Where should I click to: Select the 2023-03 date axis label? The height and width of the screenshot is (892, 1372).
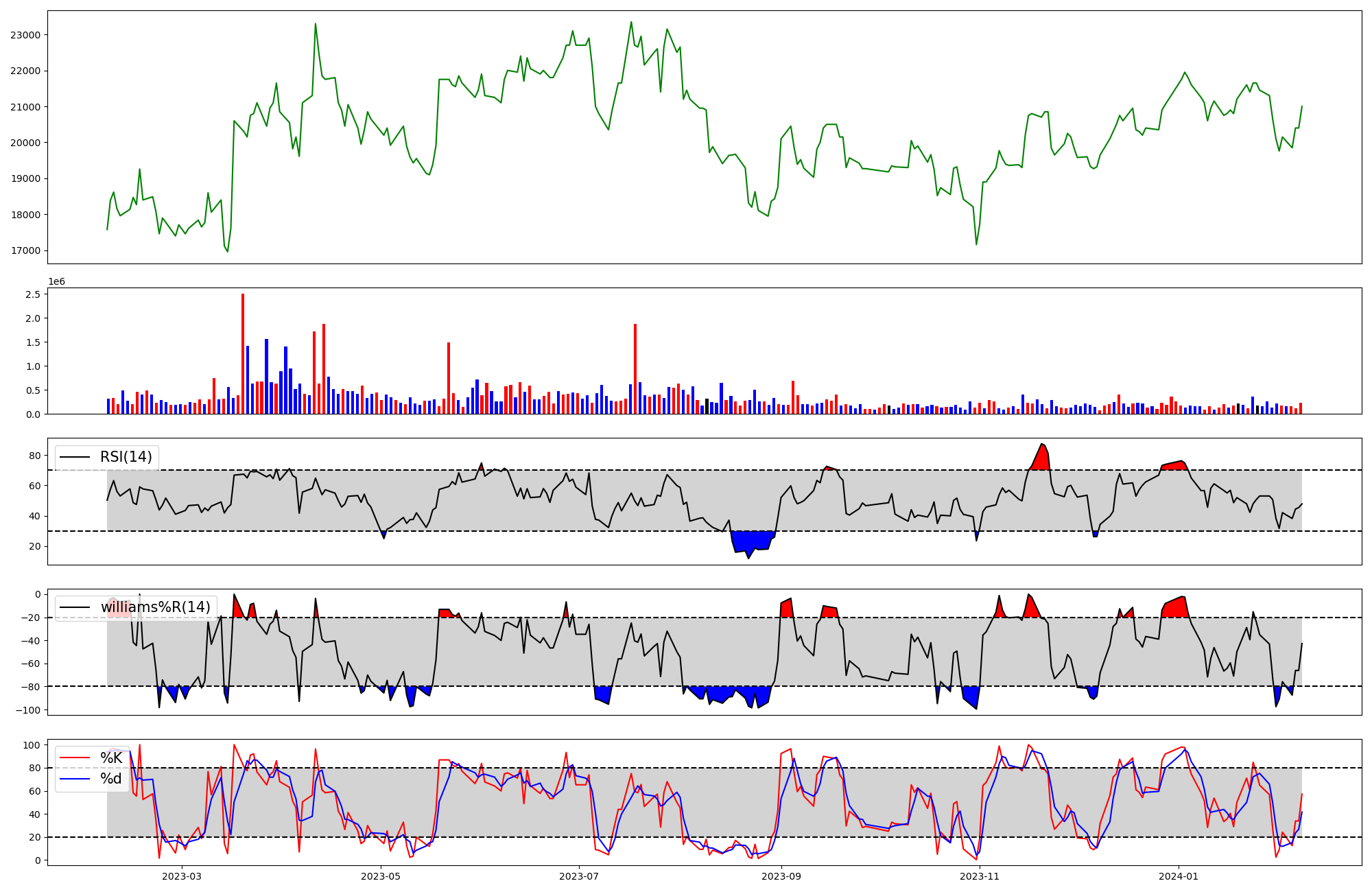coord(182,876)
